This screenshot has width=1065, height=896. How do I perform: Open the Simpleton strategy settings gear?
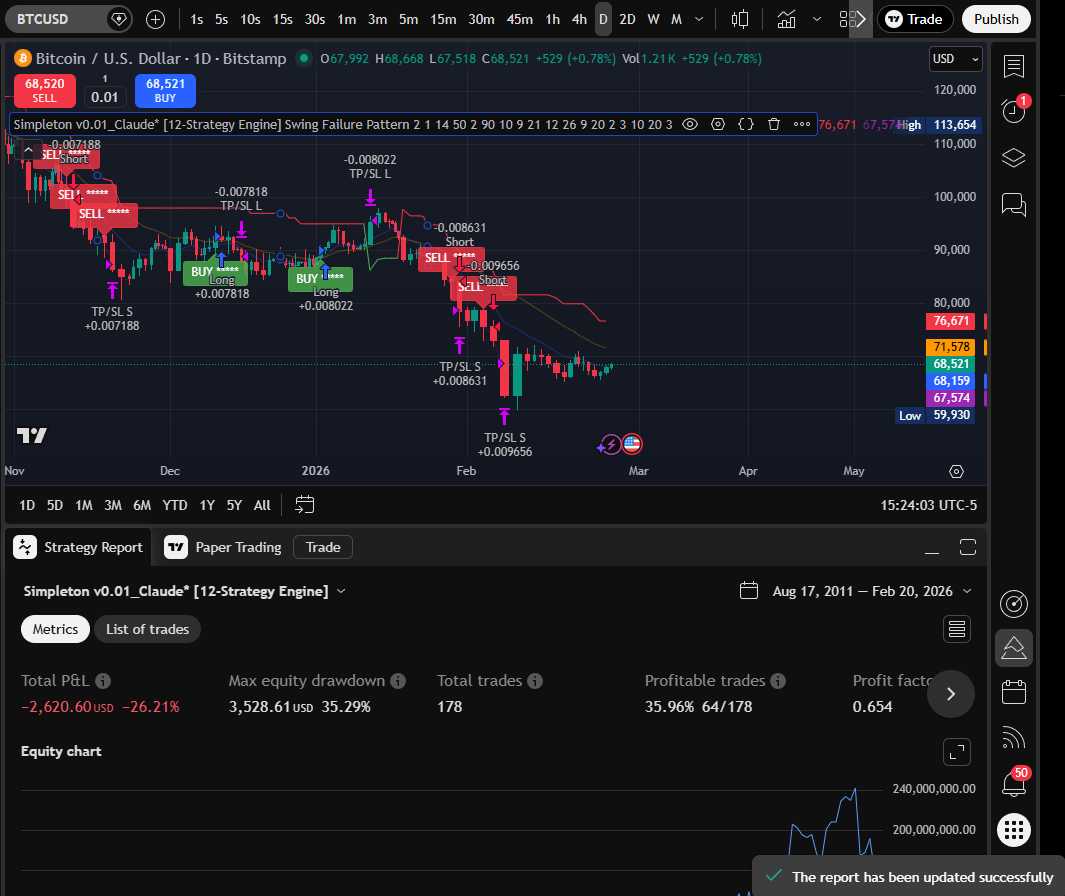(x=718, y=124)
